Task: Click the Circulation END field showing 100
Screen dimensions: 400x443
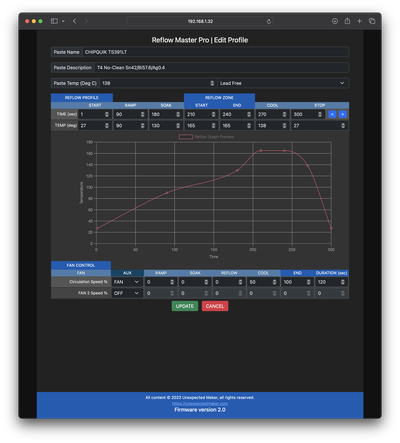Action: point(297,282)
